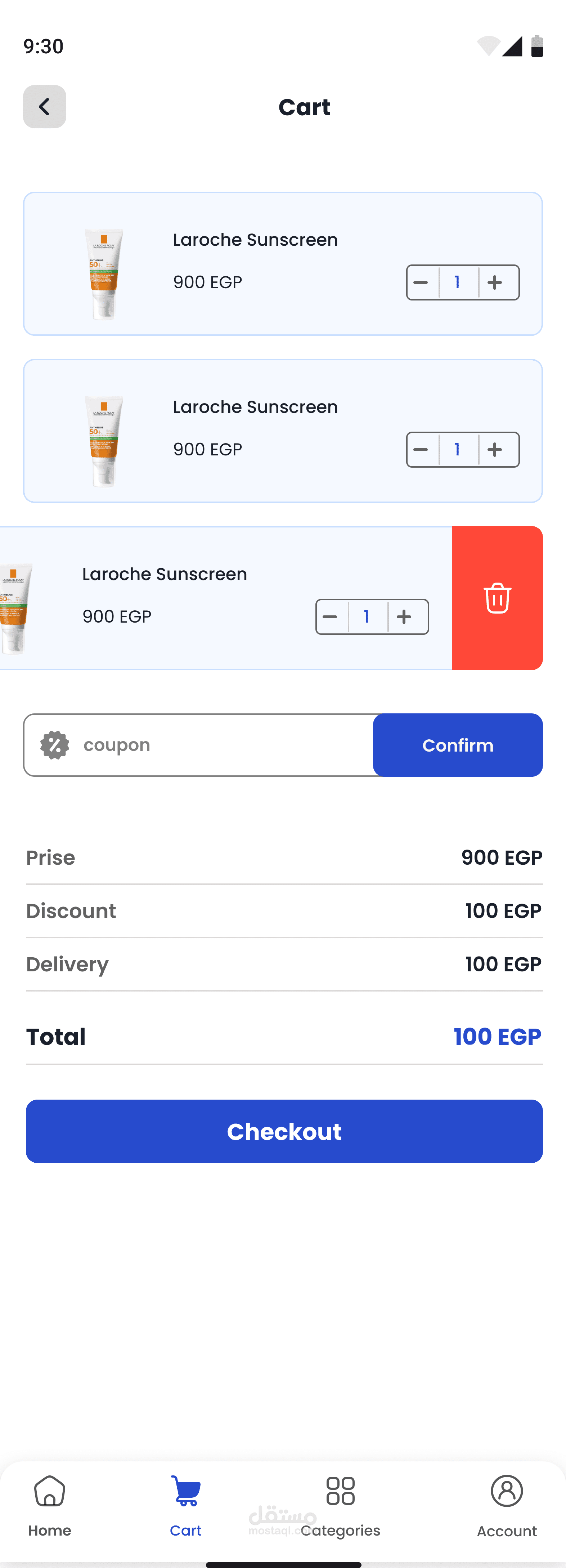Tap the first item's Laroche Sunscreen title
The width and height of the screenshot is (566, 1568).
click(x=255, y=240)
